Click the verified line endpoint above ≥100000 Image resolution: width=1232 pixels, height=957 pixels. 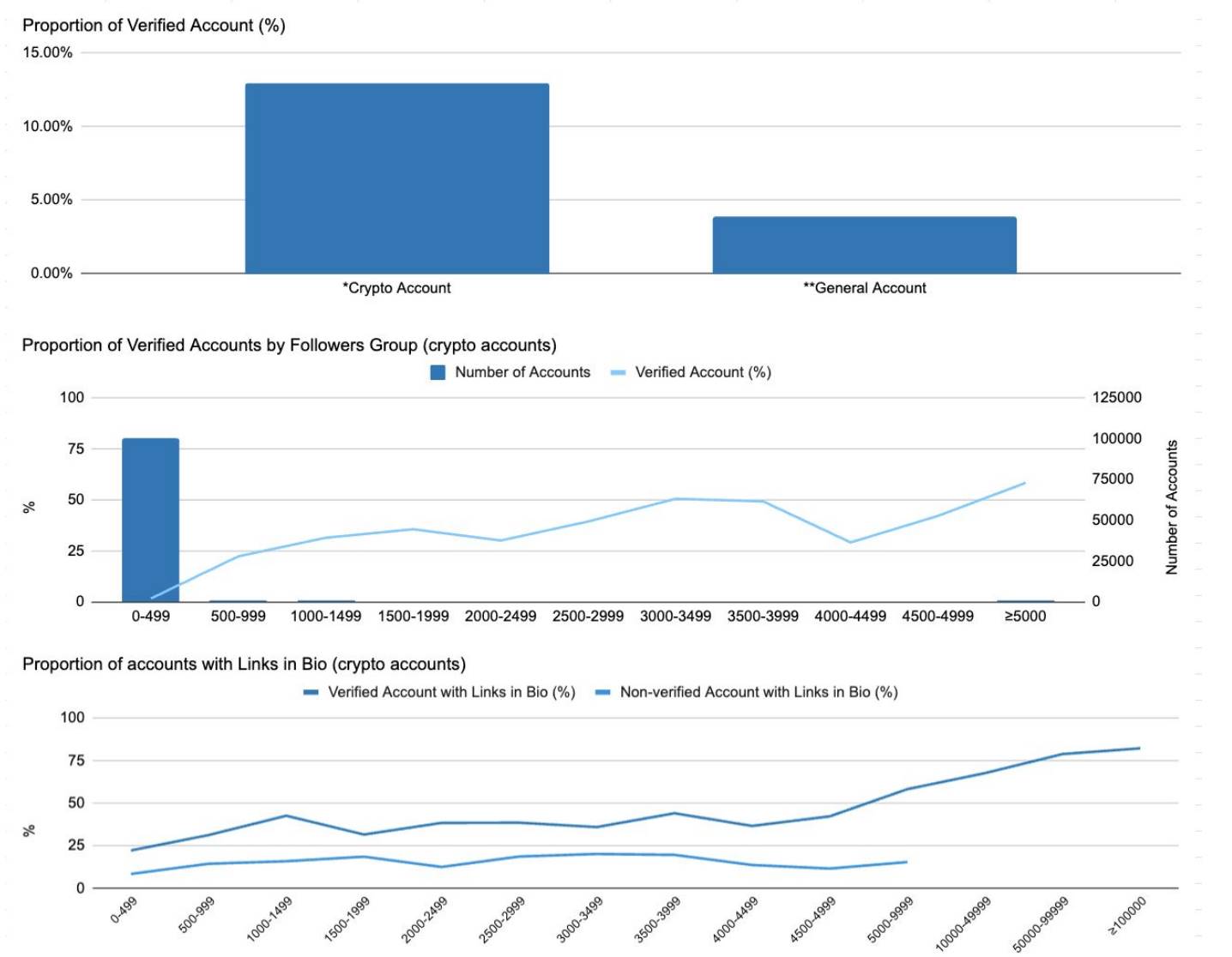pos(1139,749)
